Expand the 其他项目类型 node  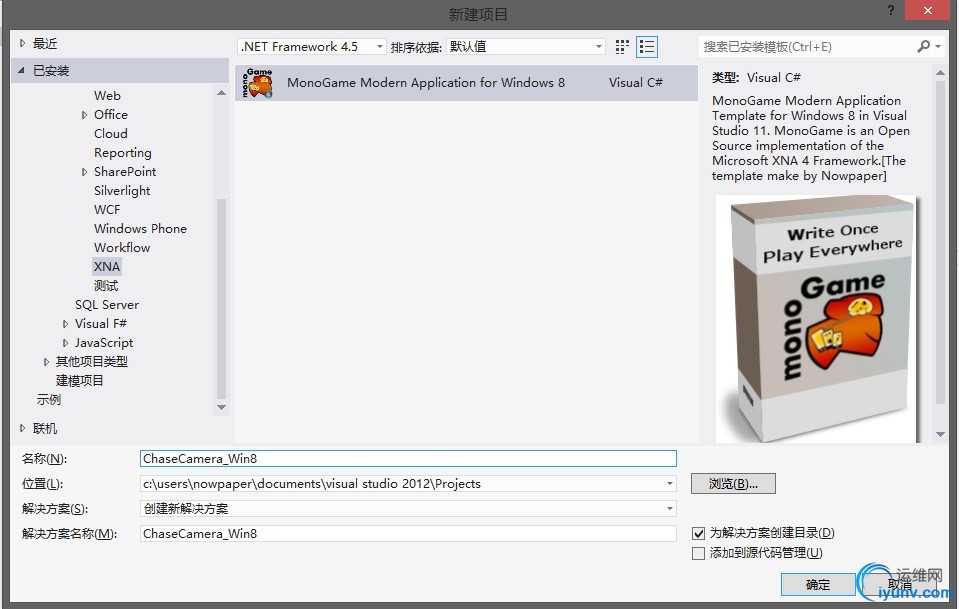pos(46,362)
